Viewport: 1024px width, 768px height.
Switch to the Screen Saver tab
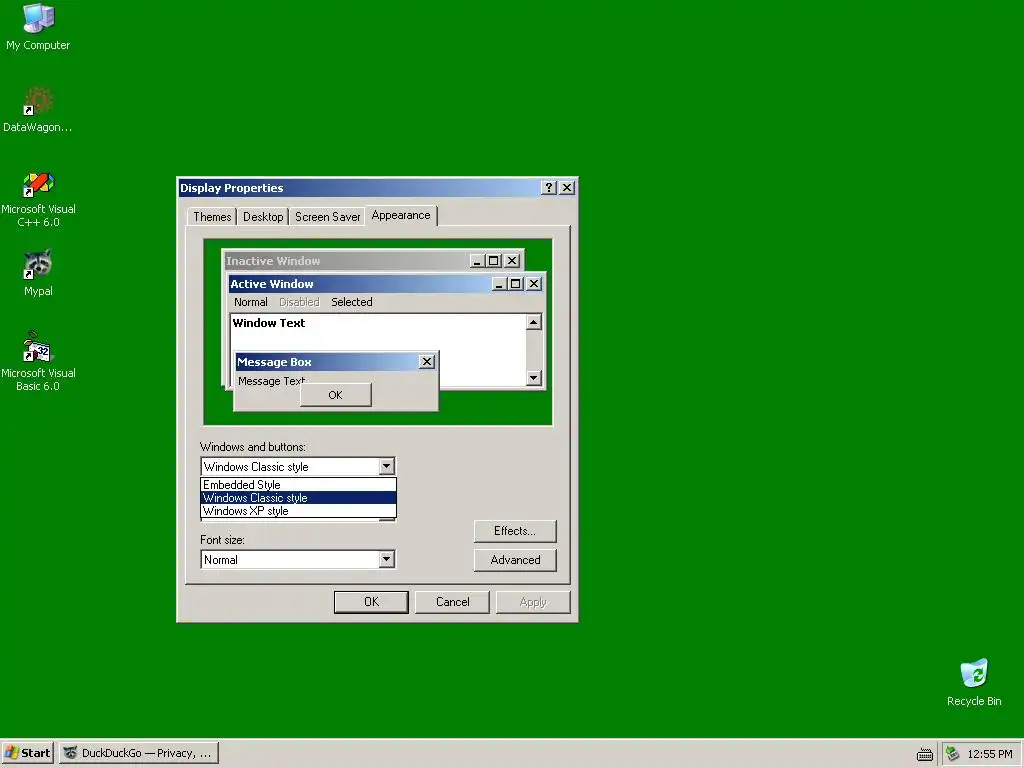[x=327, y=217]
